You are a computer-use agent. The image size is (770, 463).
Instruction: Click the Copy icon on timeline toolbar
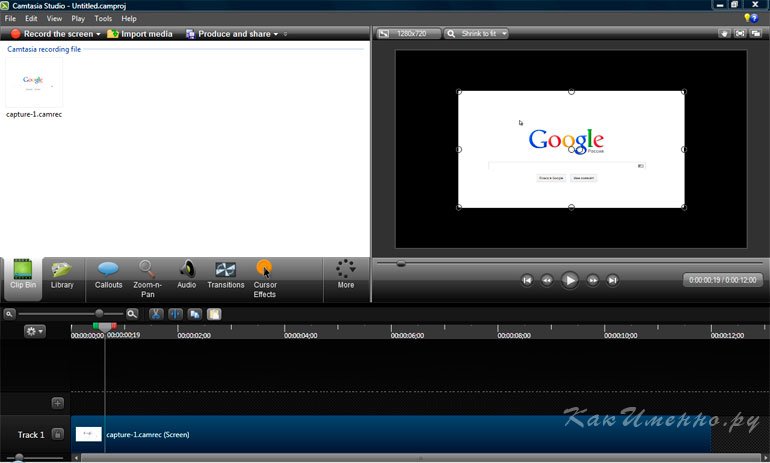click(194, 314)
